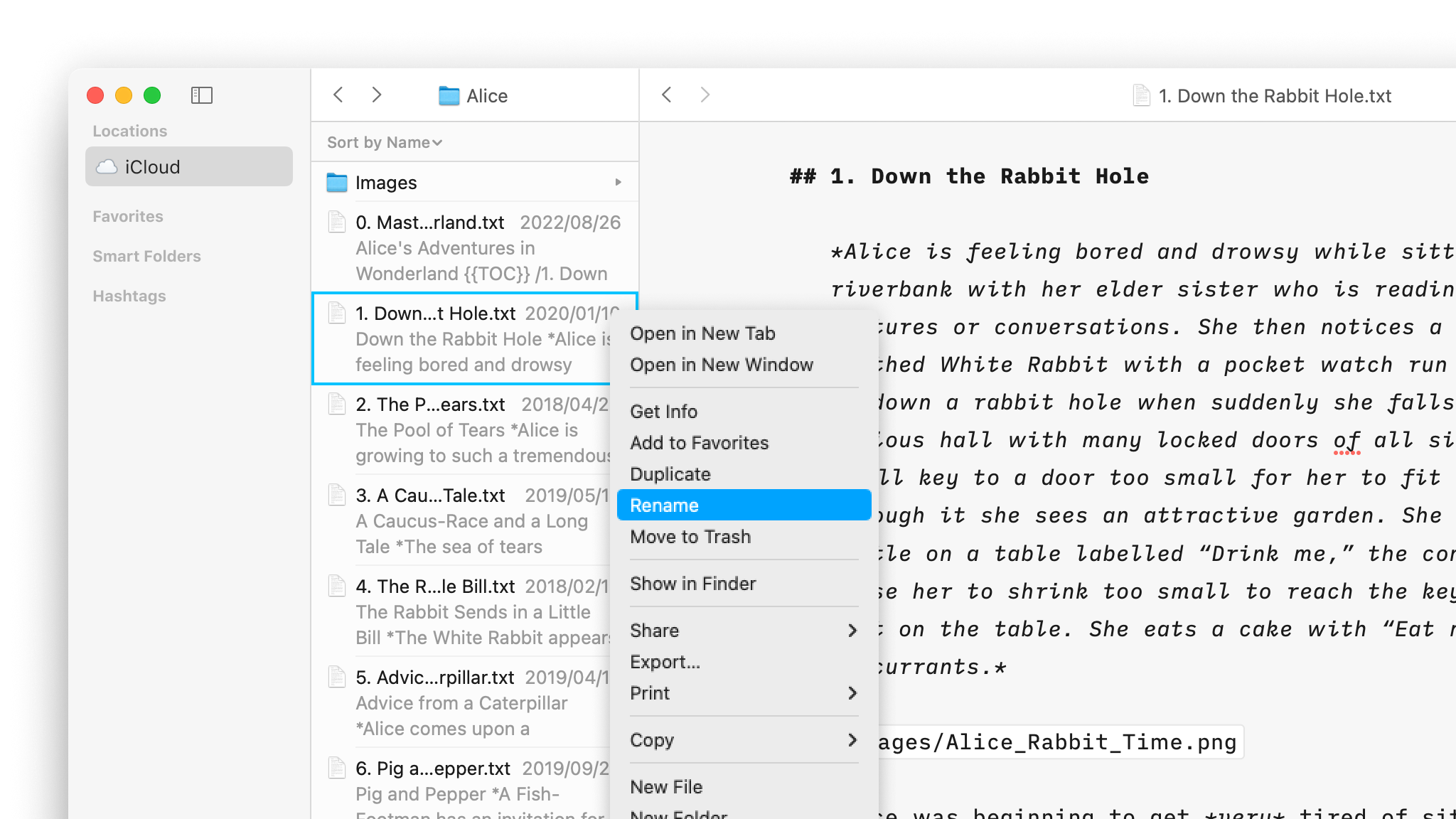Click Rename in the context menu
Image resolution: width=1456 pixels, height=819 pixels.
click(x=744, y=505)
